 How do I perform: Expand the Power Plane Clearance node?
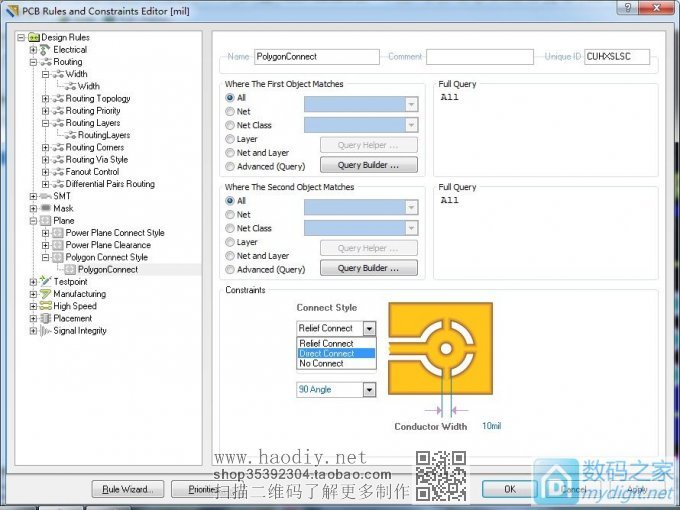pyautogui.click(x=45, y=245)
